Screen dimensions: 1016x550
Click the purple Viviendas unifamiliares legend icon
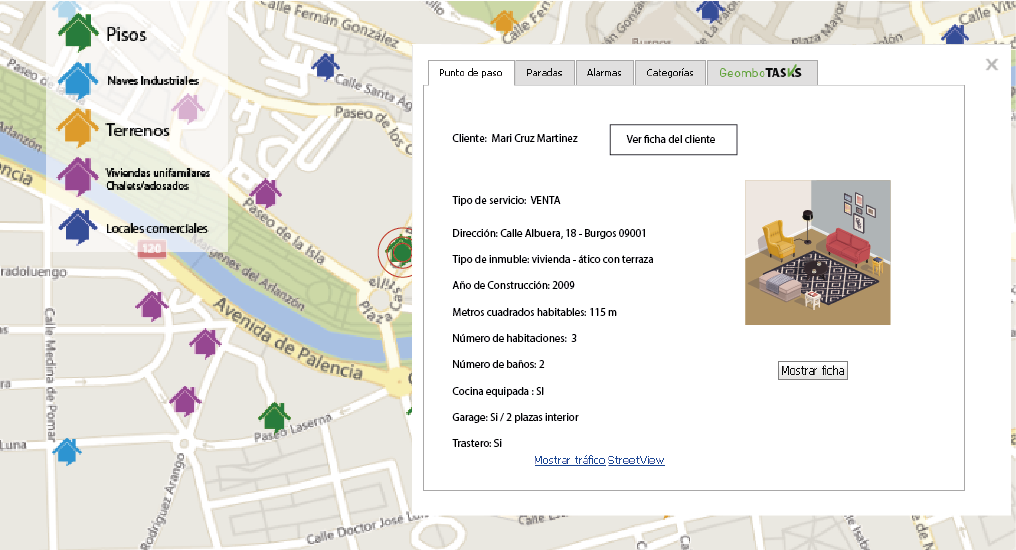[x=78, y=178]
